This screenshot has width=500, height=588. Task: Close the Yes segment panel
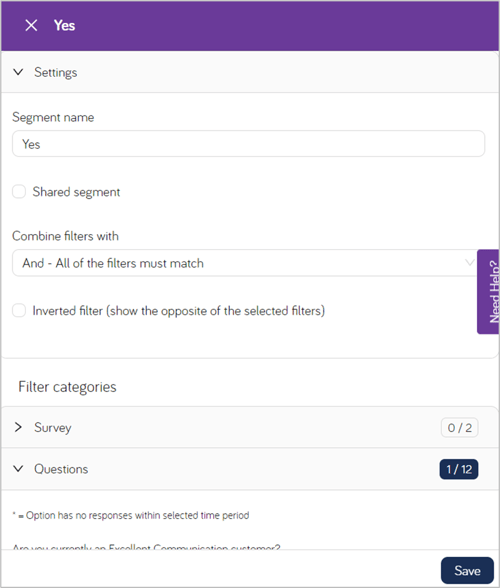31,26
